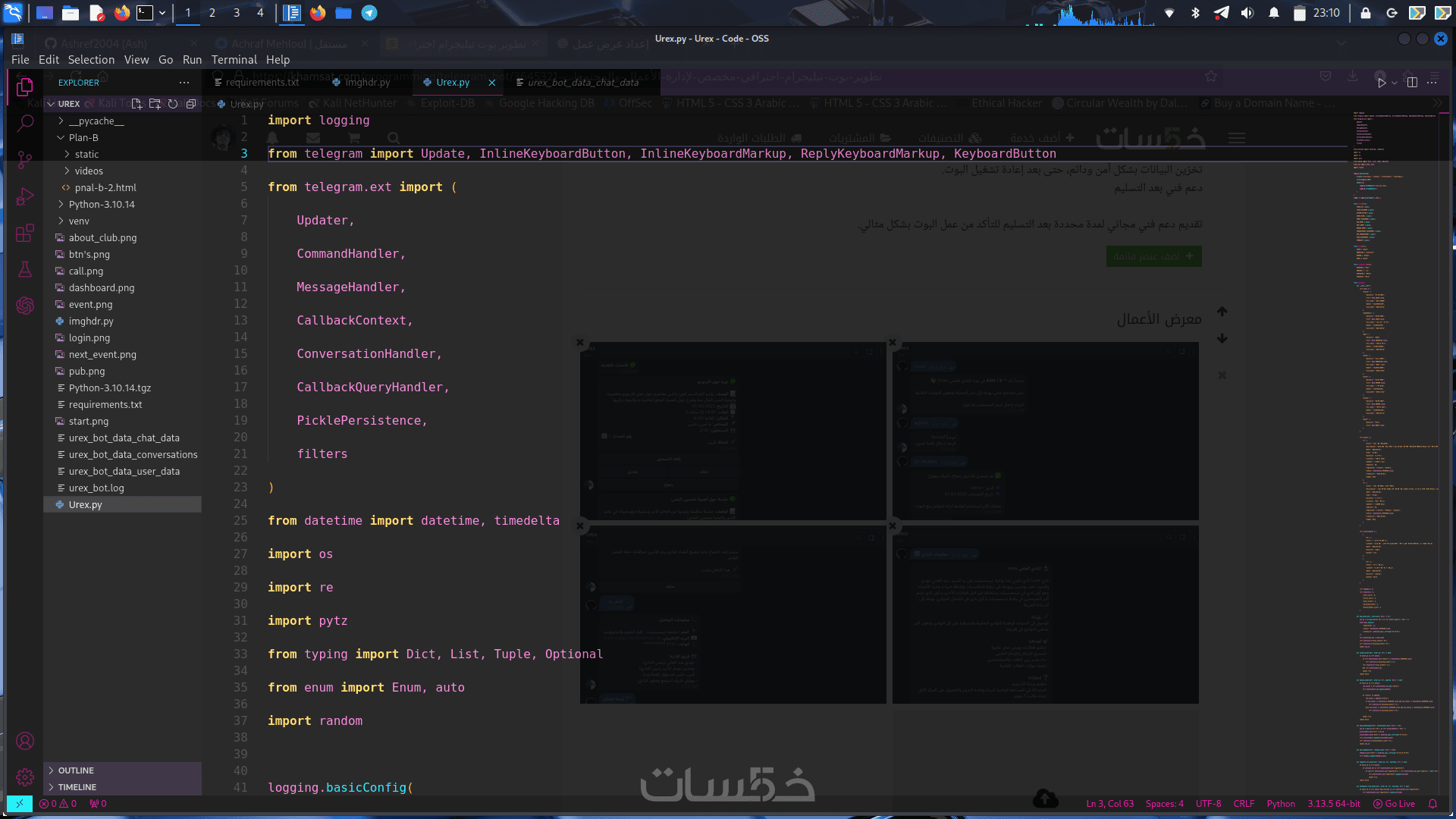The width and height of the screenshot is (1456, 819).
Task: Open the Extensions view
Action: click(x=25, y=233)
